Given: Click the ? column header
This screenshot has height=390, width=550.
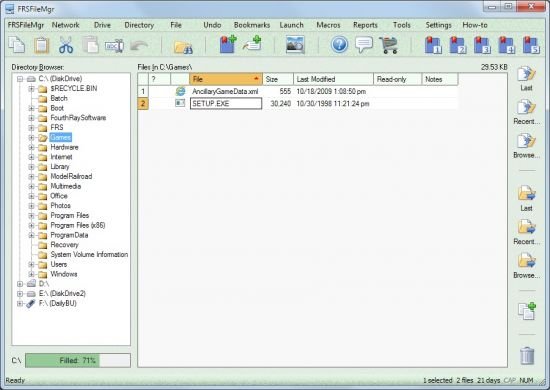Looking at the screenshot, I should (160, 79).
